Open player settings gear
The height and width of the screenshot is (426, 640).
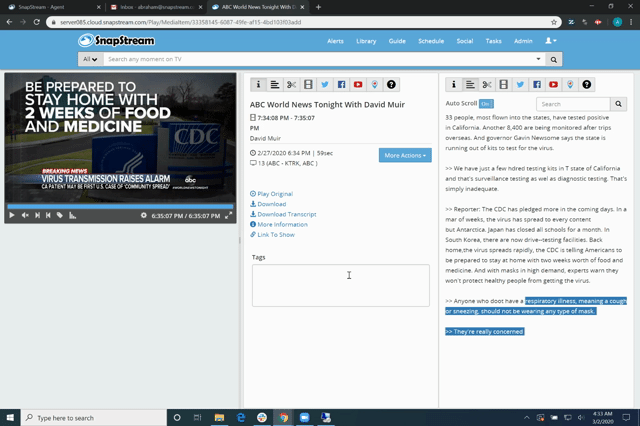tap(144, 215)
